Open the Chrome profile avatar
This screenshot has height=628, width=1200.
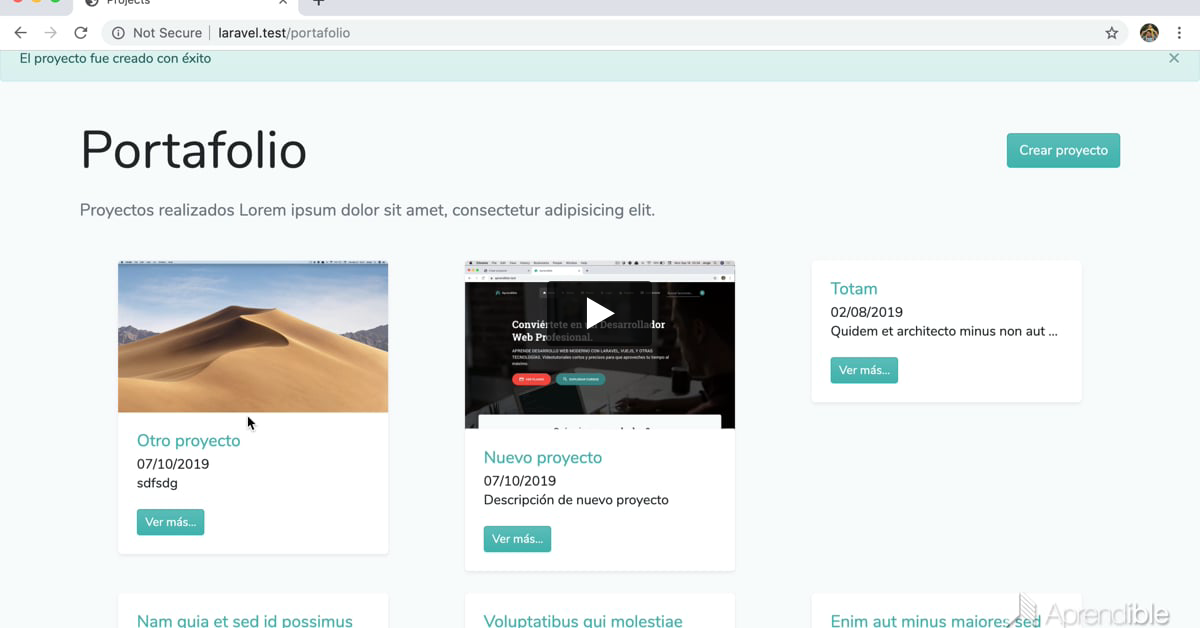[1149, 33]
